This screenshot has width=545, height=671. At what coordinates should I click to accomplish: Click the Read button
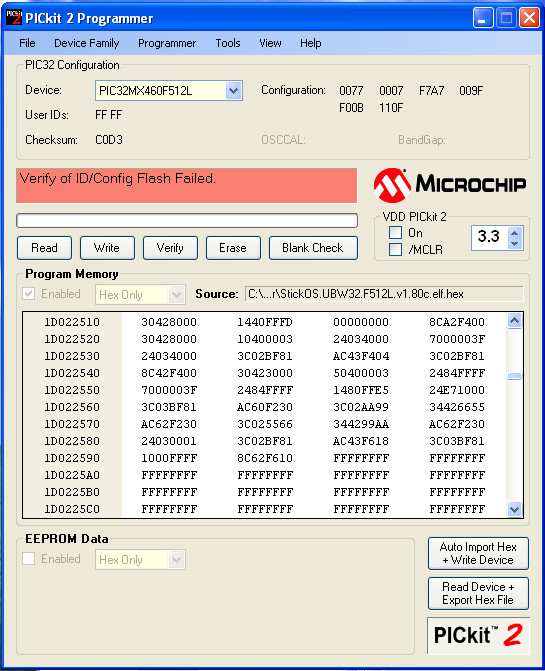[x=44, y=248]
